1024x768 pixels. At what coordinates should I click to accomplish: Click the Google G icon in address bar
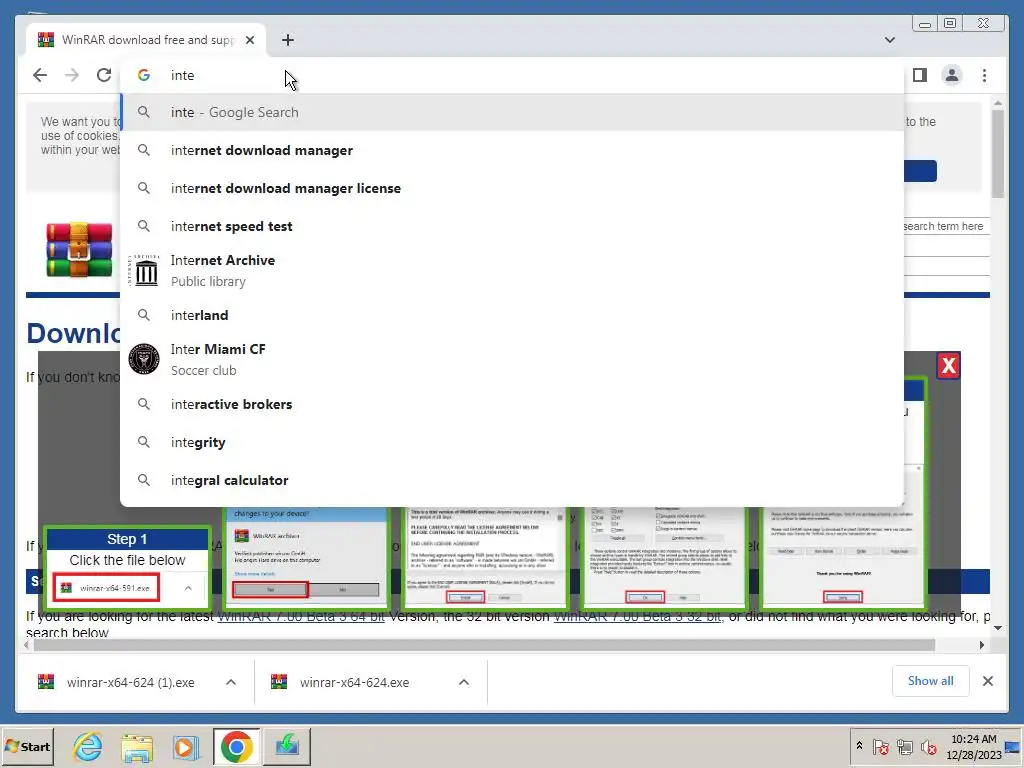click(144, 75)
